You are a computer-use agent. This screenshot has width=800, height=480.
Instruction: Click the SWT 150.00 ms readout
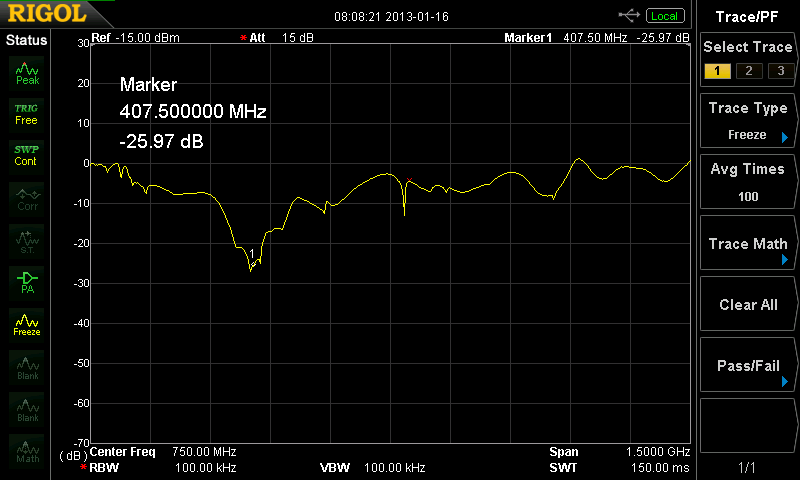tap(619, 468)
